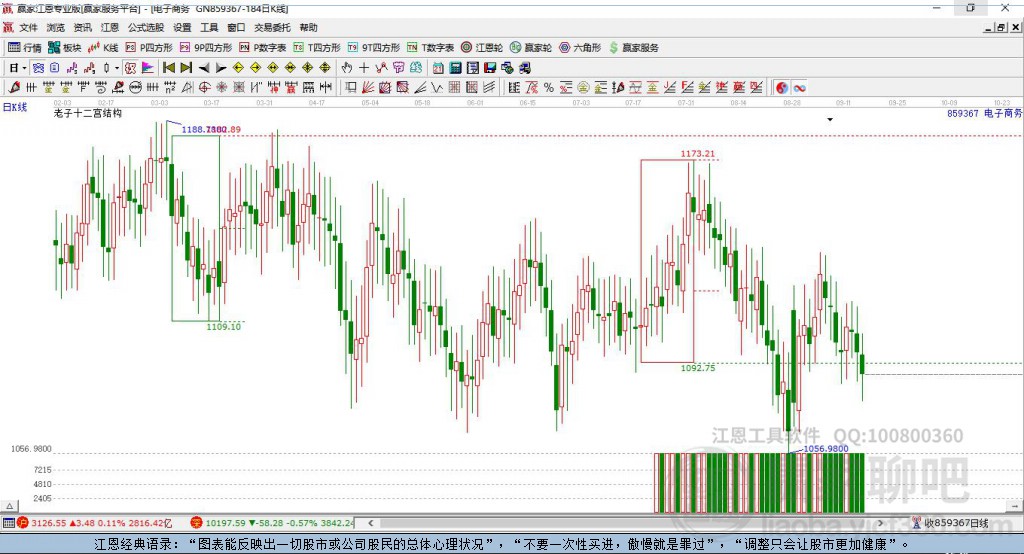Click the crosshair cursor tool
Viewport: 1024px width, 554px height.
pos(364,67)
